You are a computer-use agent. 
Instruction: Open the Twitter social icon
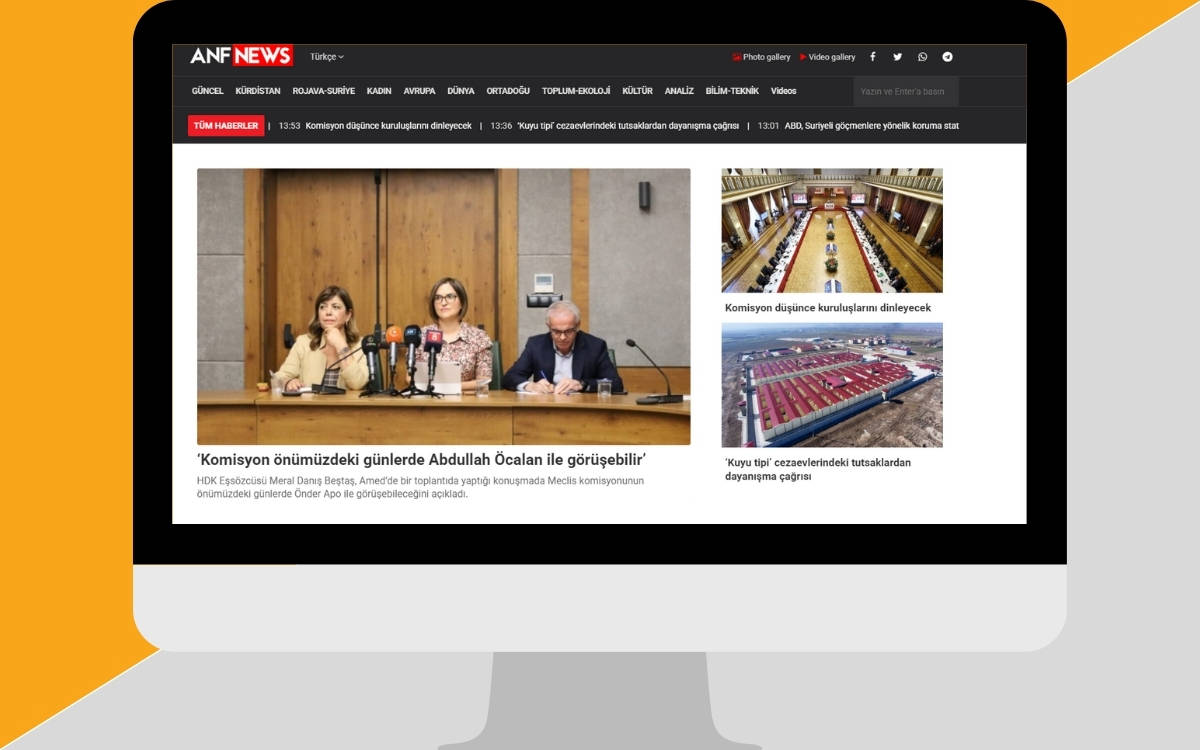click(x=897, y=57)
